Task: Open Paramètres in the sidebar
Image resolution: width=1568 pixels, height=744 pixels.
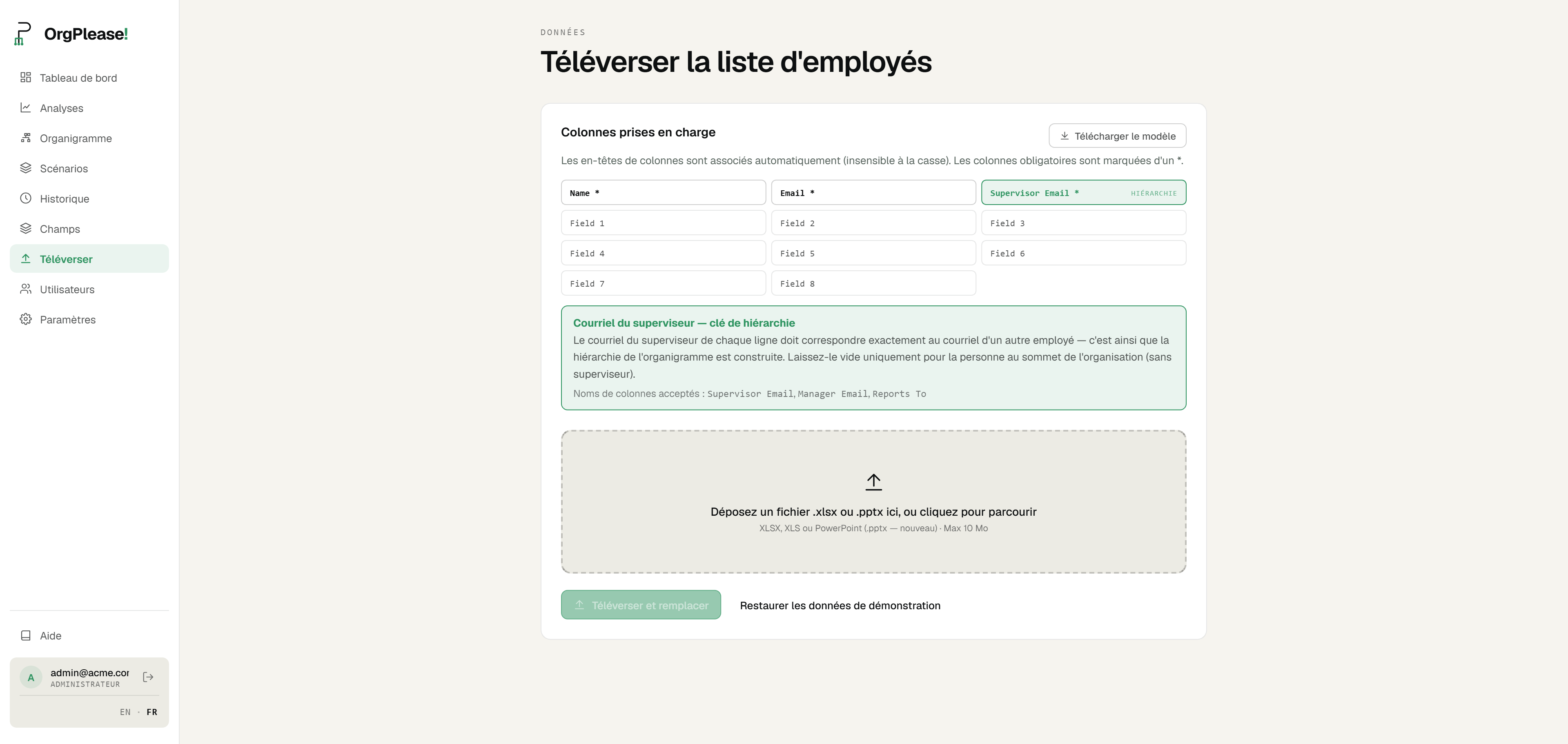Action: tap(89, 320)
